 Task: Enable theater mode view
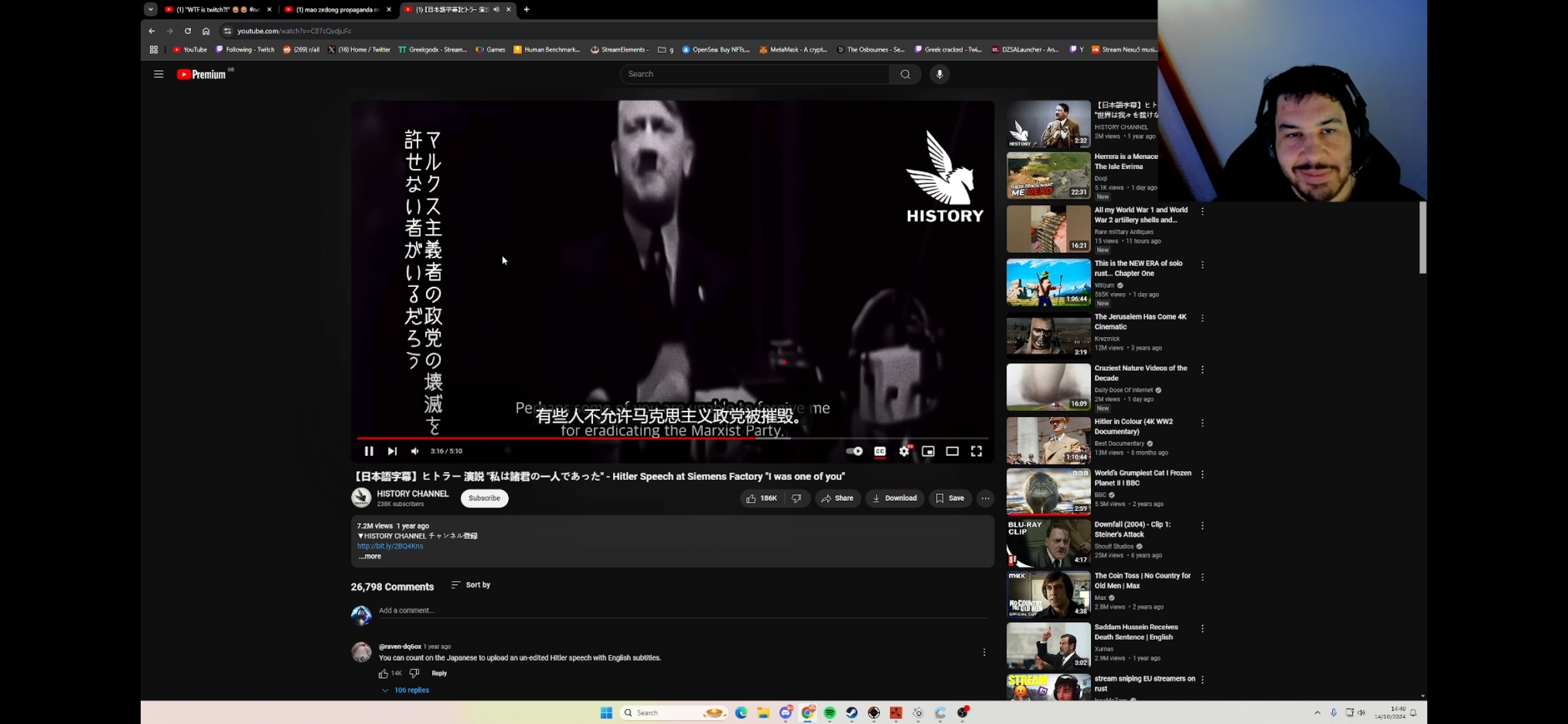pos(952,451)
